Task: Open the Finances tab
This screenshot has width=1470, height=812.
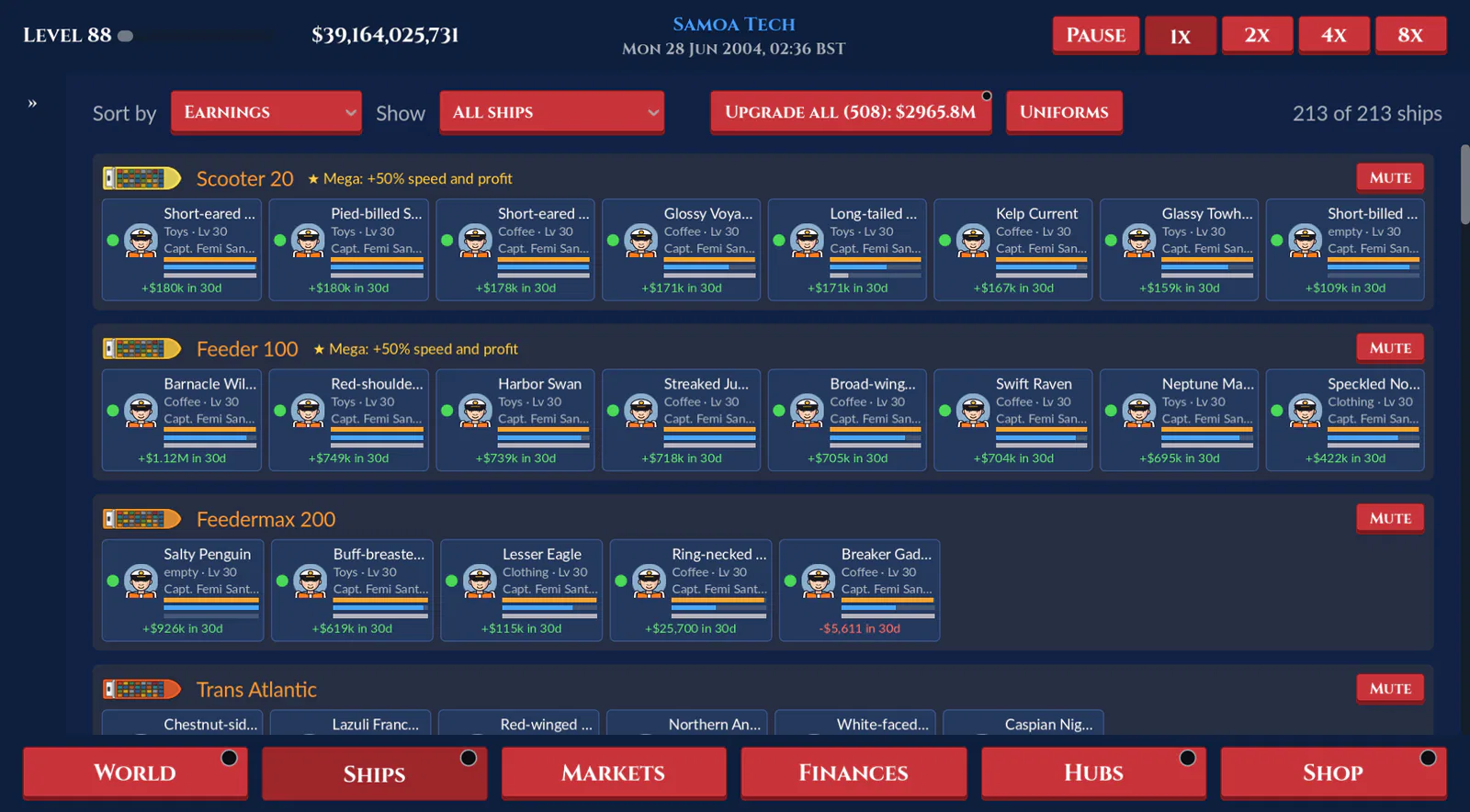Action: click(x=854, y=773)
